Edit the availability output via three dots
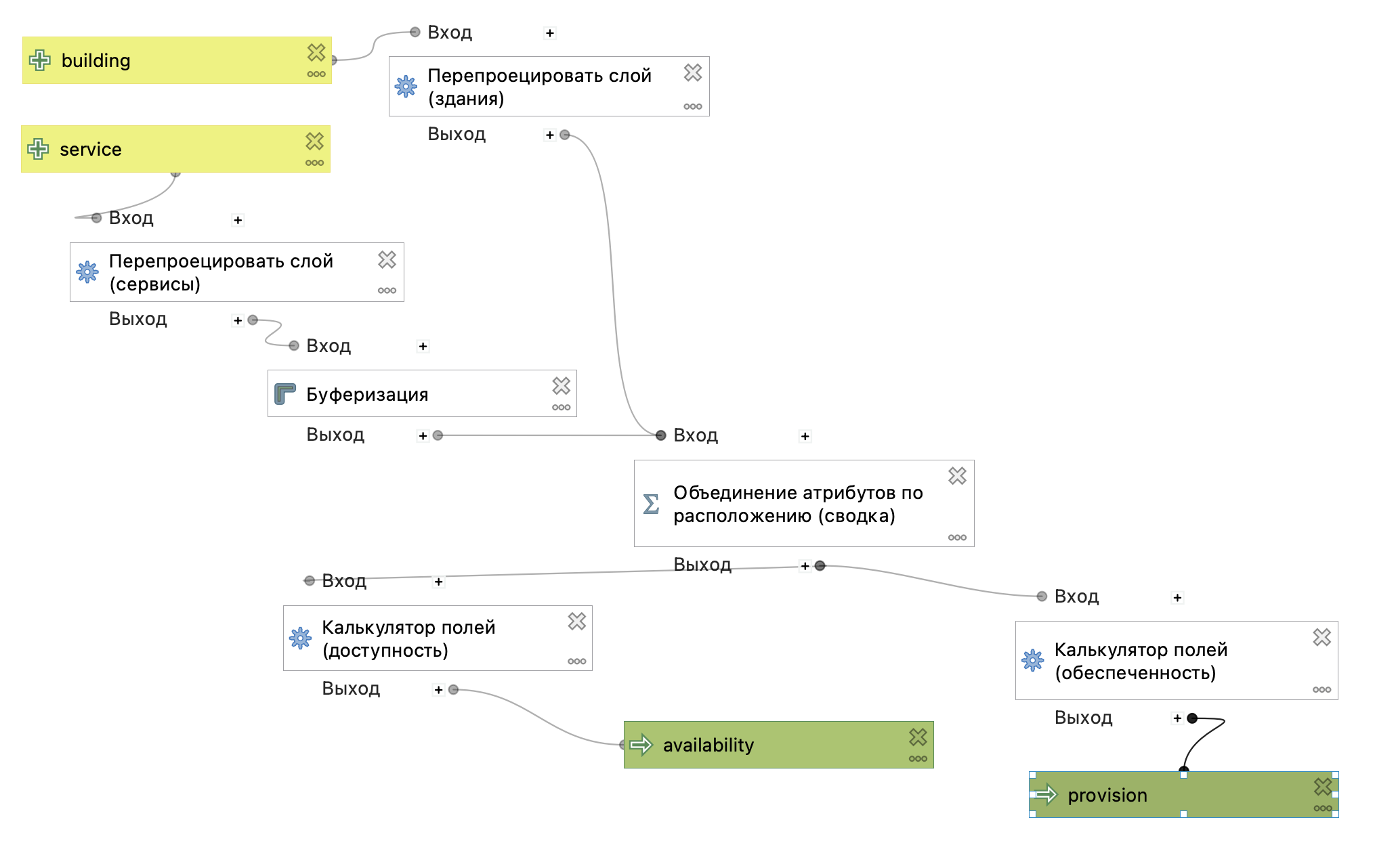The height and width of the screenshot is (868, 1375). 918,759
